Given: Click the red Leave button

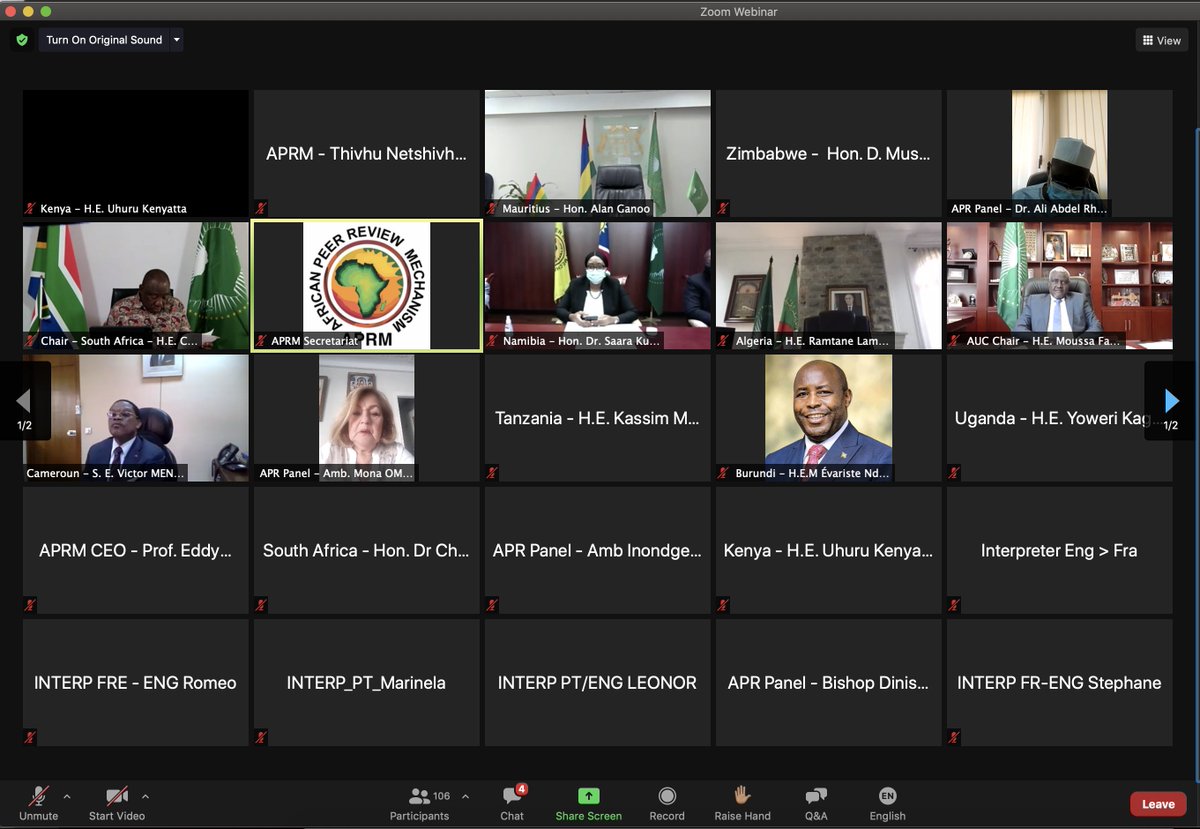Looking at the screenshot, I should tap(1158, 804).
